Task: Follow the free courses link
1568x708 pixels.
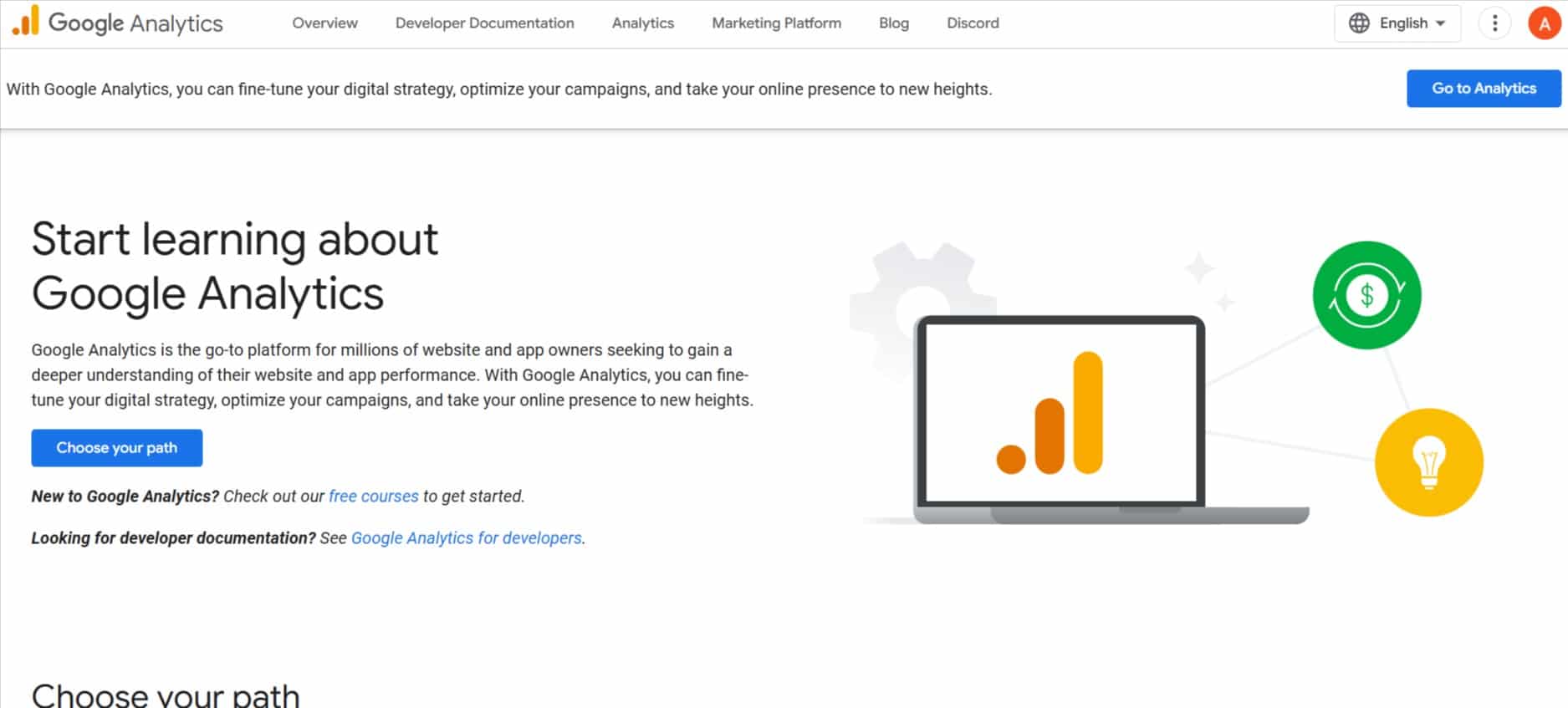Action: pyautogui.click(x=373, y=497)
